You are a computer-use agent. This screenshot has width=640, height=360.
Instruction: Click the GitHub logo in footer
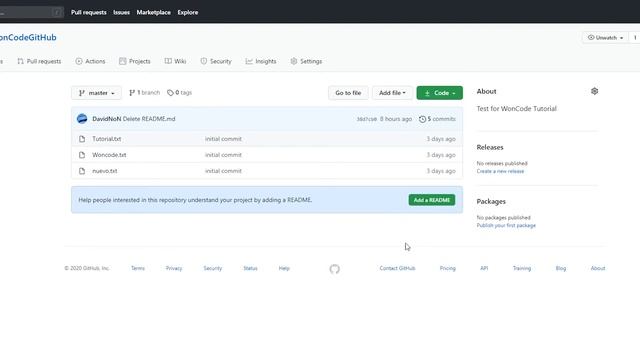click(x=335, y=269)
